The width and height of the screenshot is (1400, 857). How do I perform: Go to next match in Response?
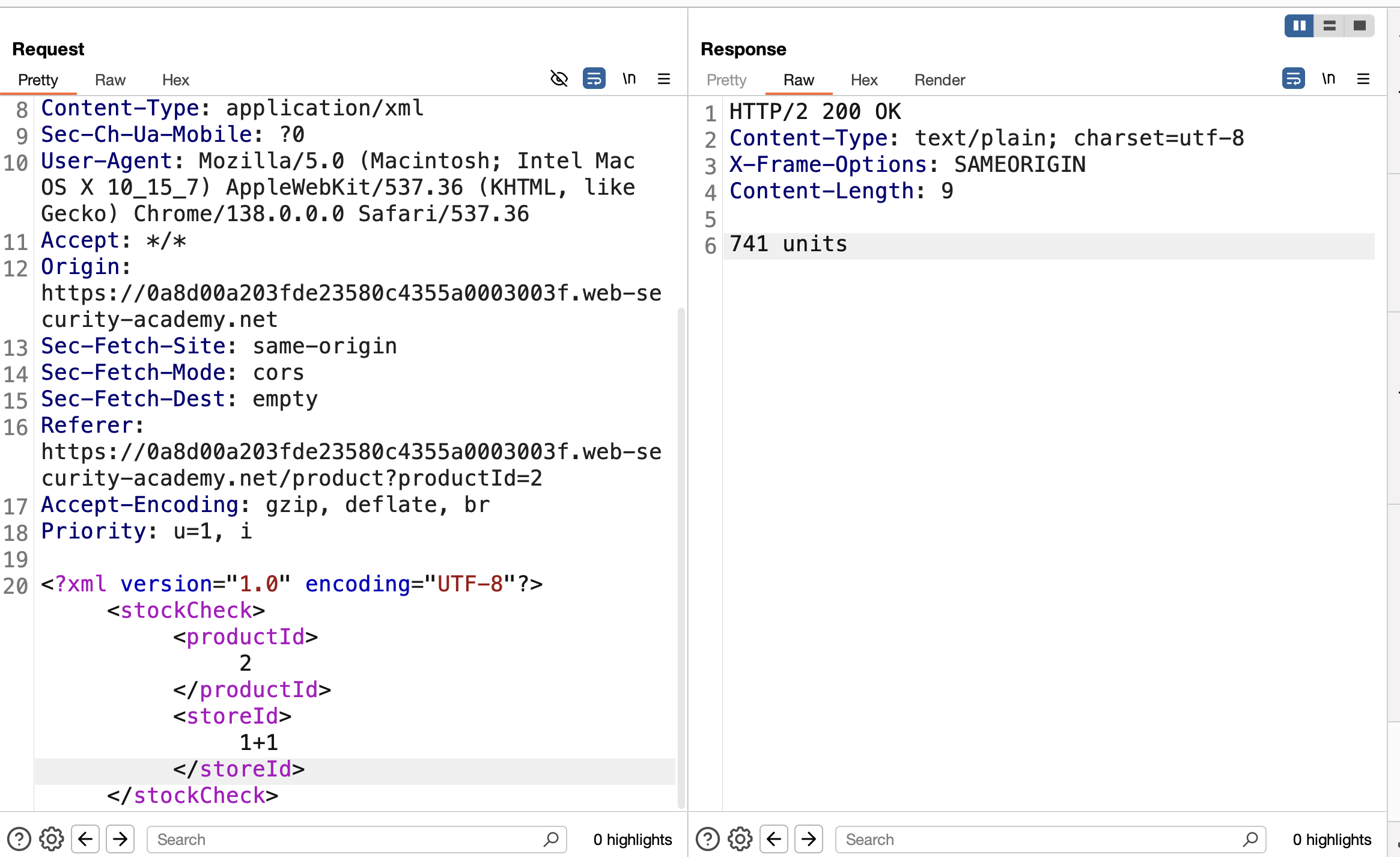pyautogui.click(x=809, y=839)
